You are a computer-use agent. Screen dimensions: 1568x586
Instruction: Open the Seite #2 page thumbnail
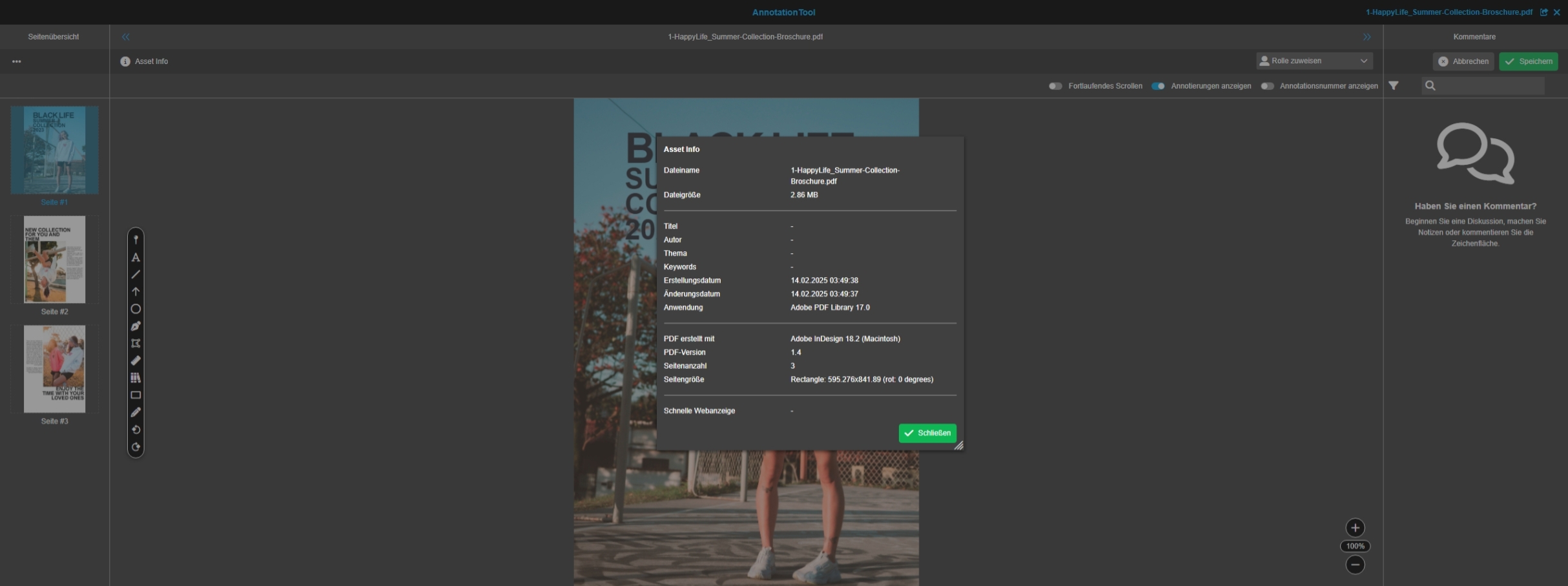[54, 260]
